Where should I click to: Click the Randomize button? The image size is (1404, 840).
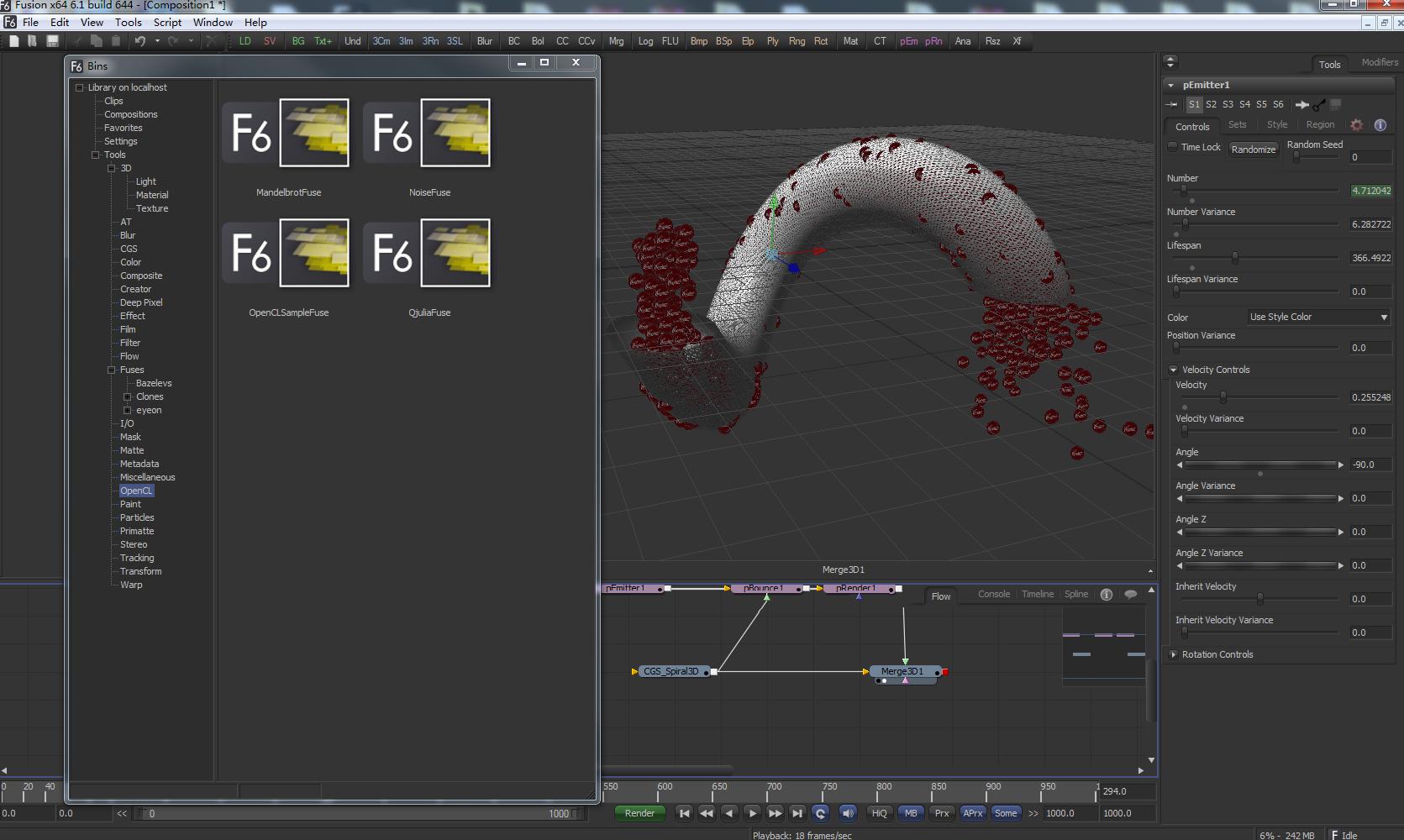1253,150
